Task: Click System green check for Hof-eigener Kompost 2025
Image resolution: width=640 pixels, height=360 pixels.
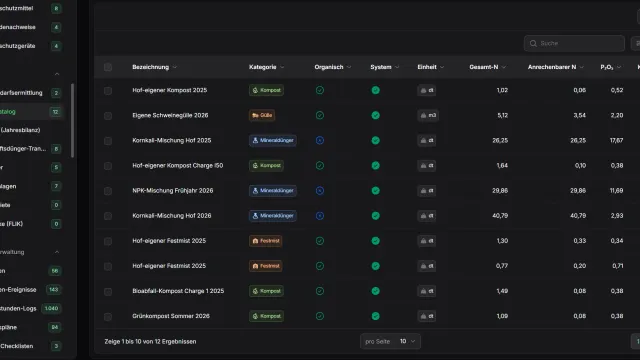Action: (x=376, y=90)
